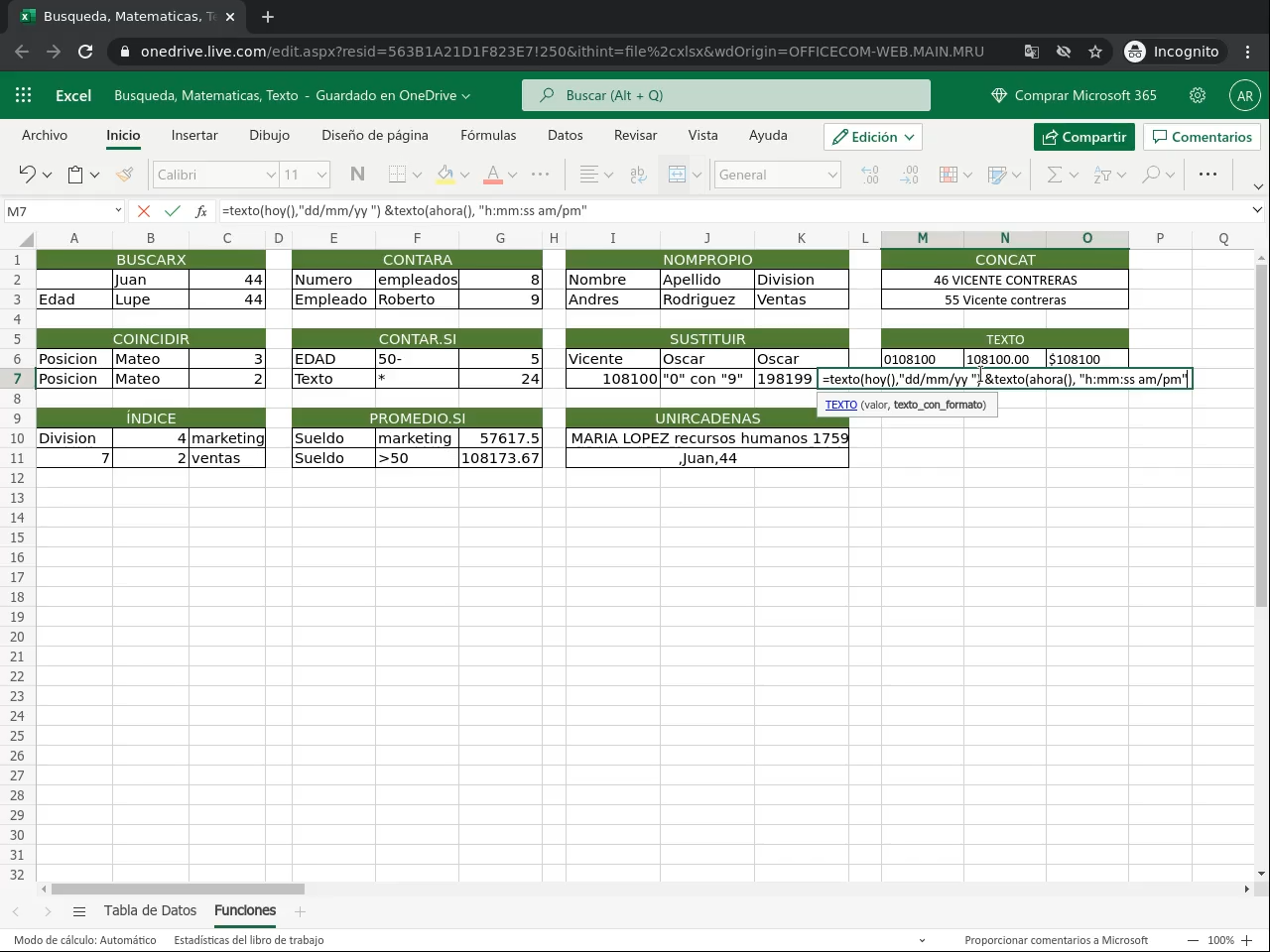Click the Undo arrow icon
This screenshot has height=952, width=1270.
(27, 175)
